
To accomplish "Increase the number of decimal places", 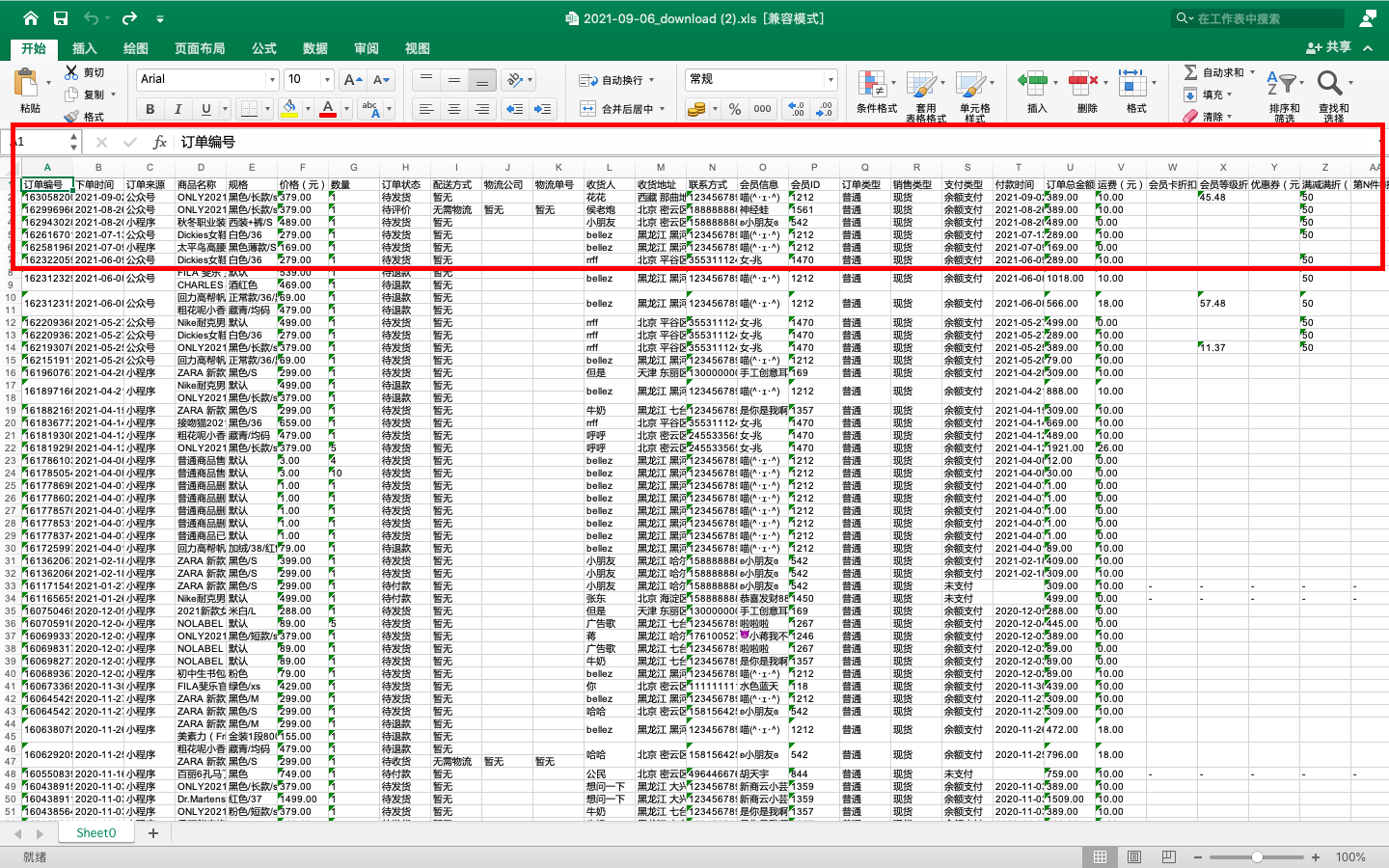I will 796,109.
